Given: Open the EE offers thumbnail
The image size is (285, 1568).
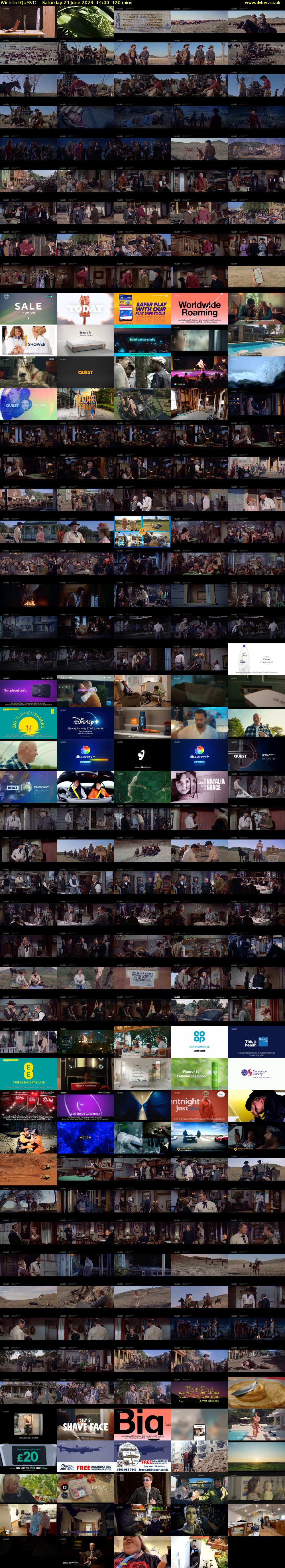Looking at the screenshot, I should [x=28, y=1074].
